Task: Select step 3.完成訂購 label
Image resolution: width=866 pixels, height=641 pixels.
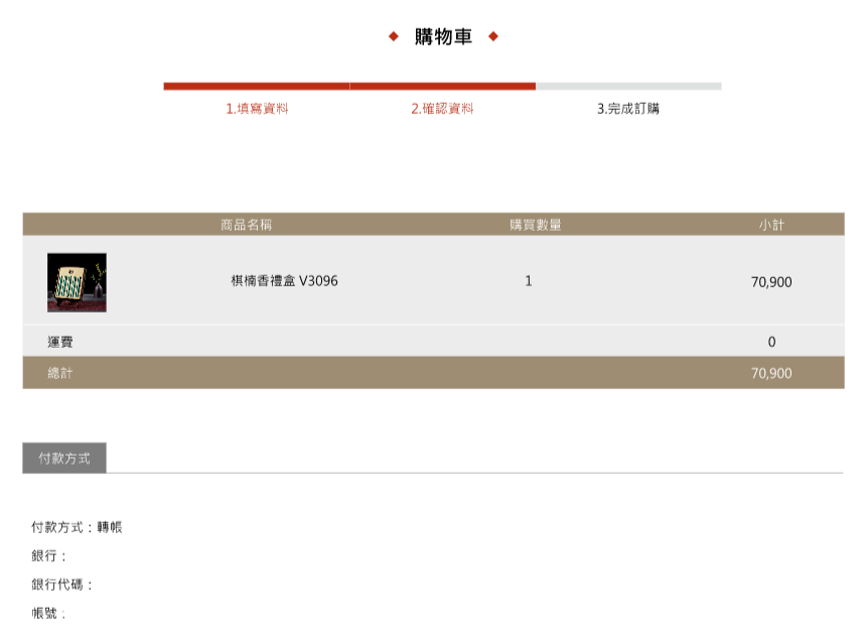Action: tap(628, 109)
